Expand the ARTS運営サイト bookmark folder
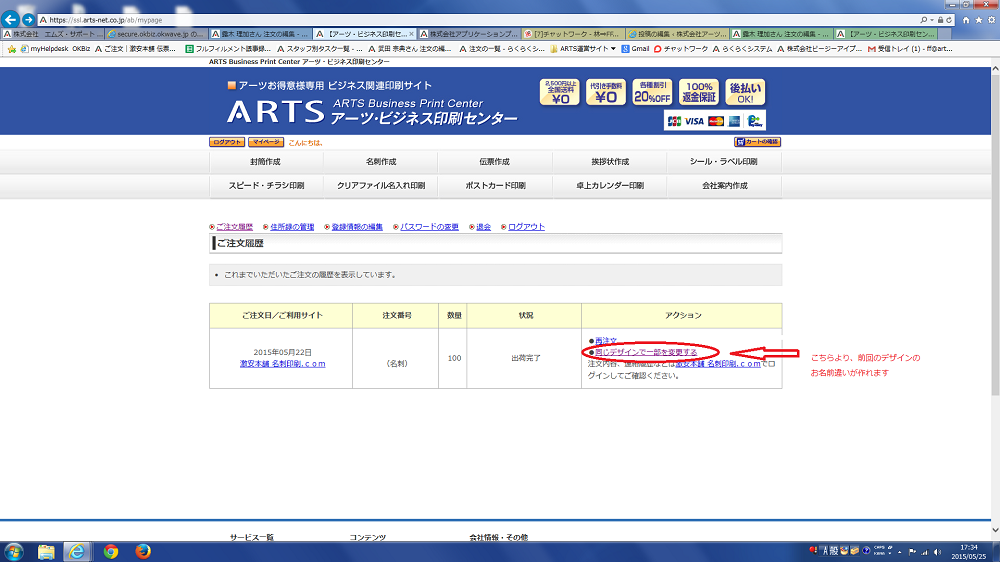Screen dimensions: 1000x562 (583, 48)
